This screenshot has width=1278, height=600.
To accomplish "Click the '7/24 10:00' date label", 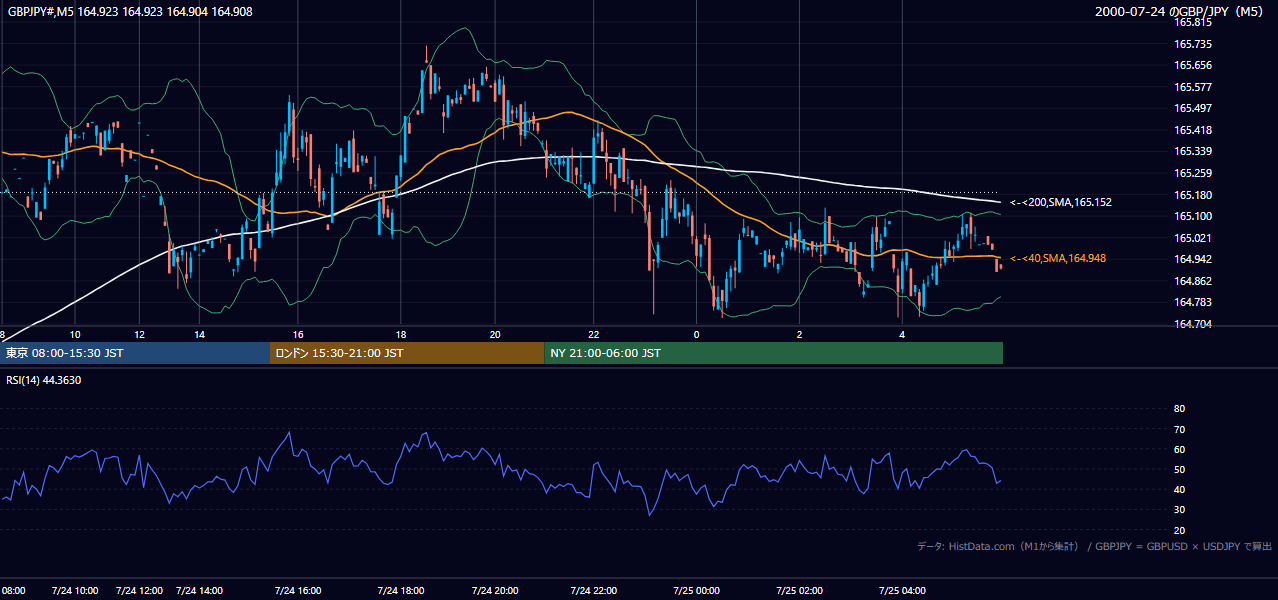I will coord(75,591).
